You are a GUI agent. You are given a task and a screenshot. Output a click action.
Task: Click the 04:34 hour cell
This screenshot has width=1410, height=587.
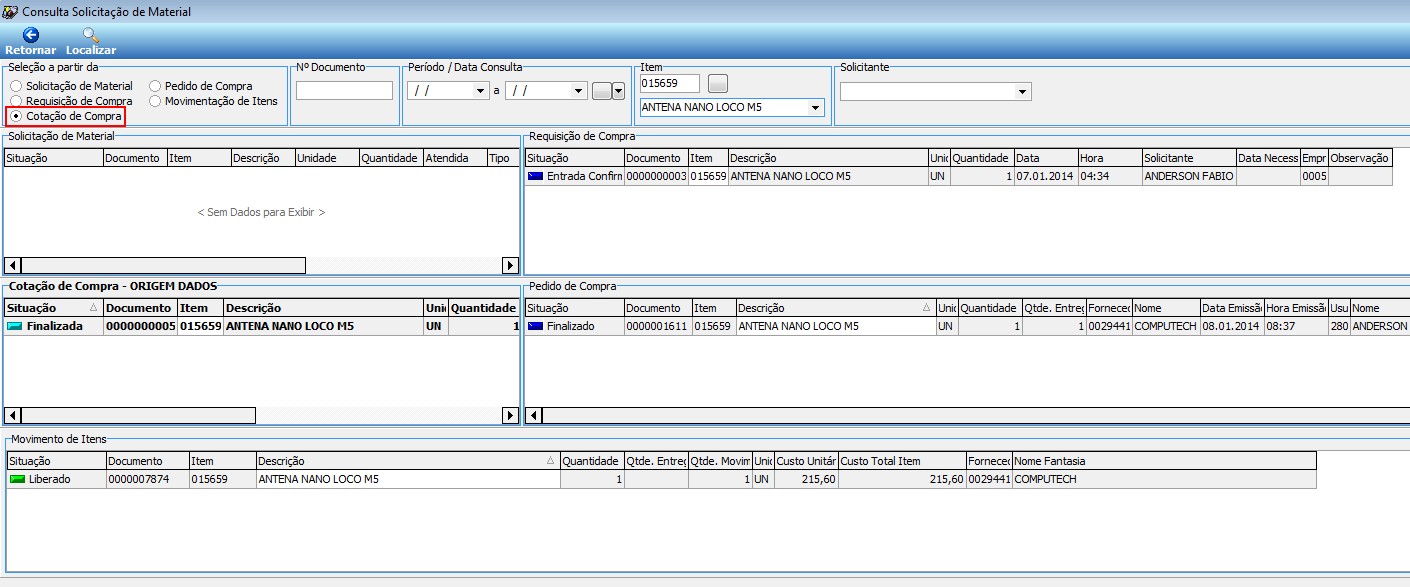(1110, 176)
